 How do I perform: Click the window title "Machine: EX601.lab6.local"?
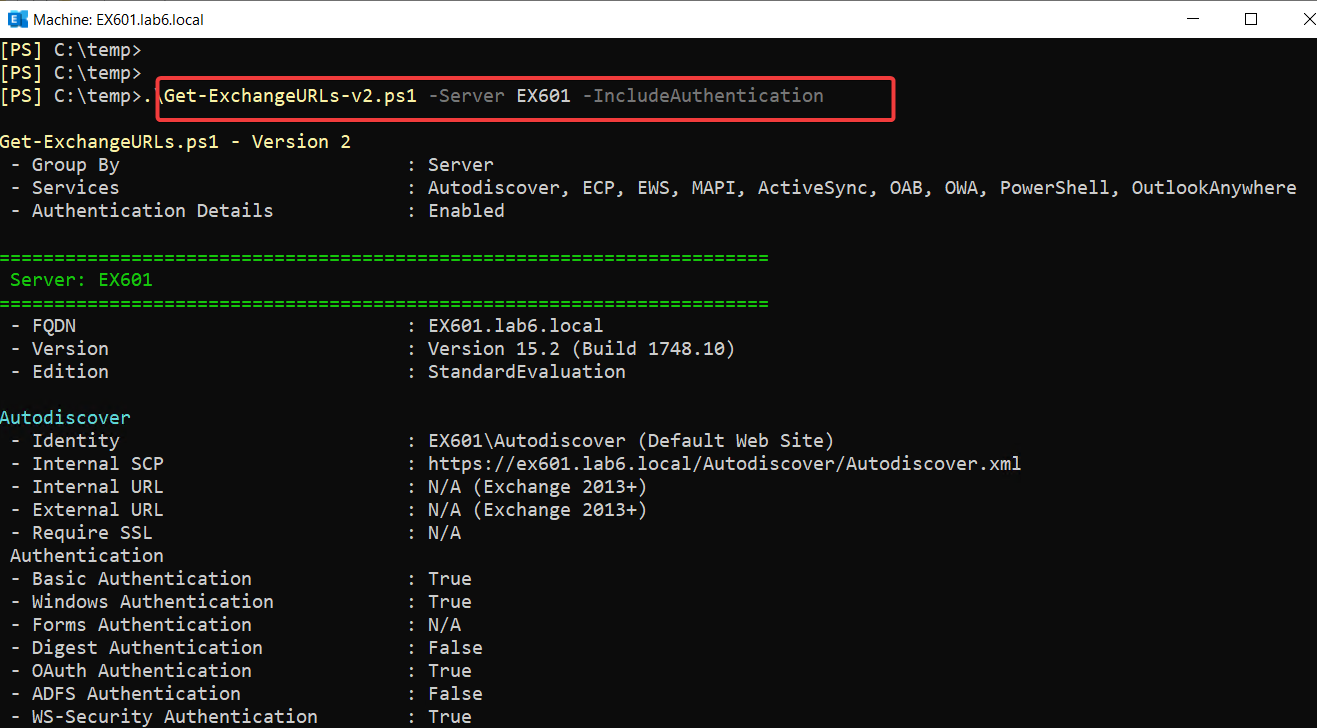pyautogui.click(x=119, y=19)
